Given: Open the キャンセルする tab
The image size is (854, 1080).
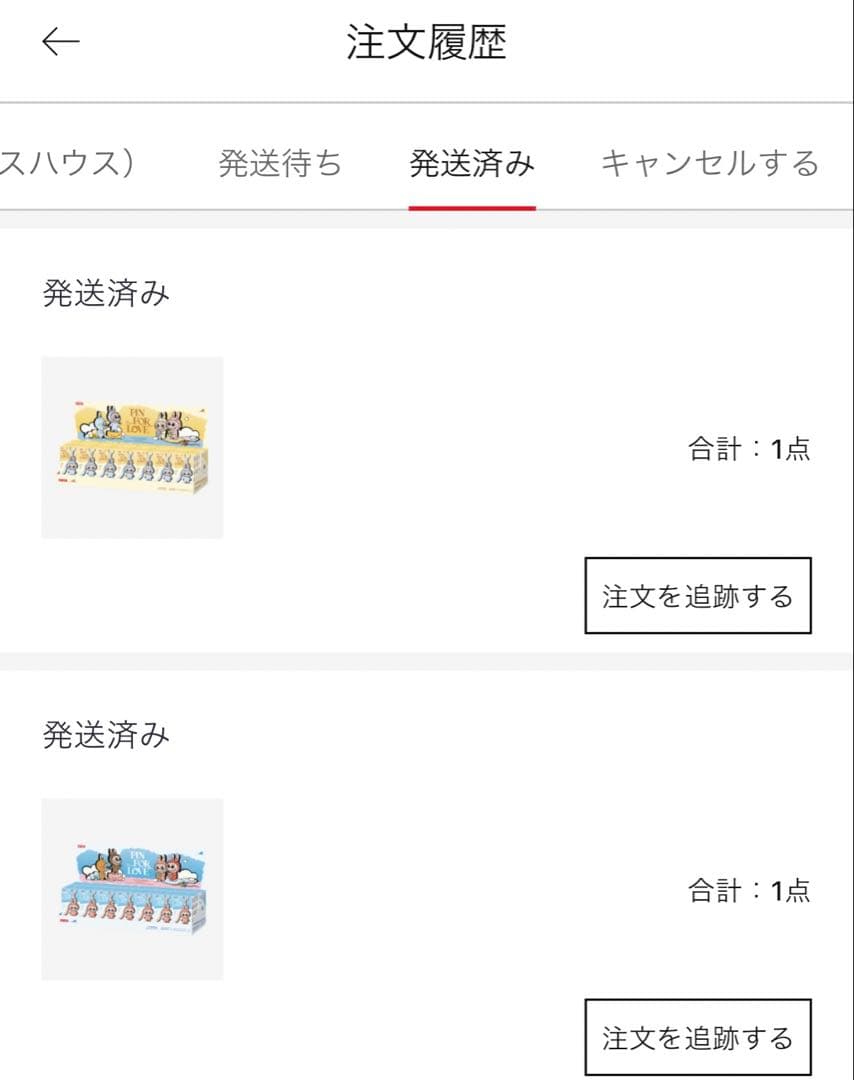Looking at the screenshot, I should click(709, 163).
